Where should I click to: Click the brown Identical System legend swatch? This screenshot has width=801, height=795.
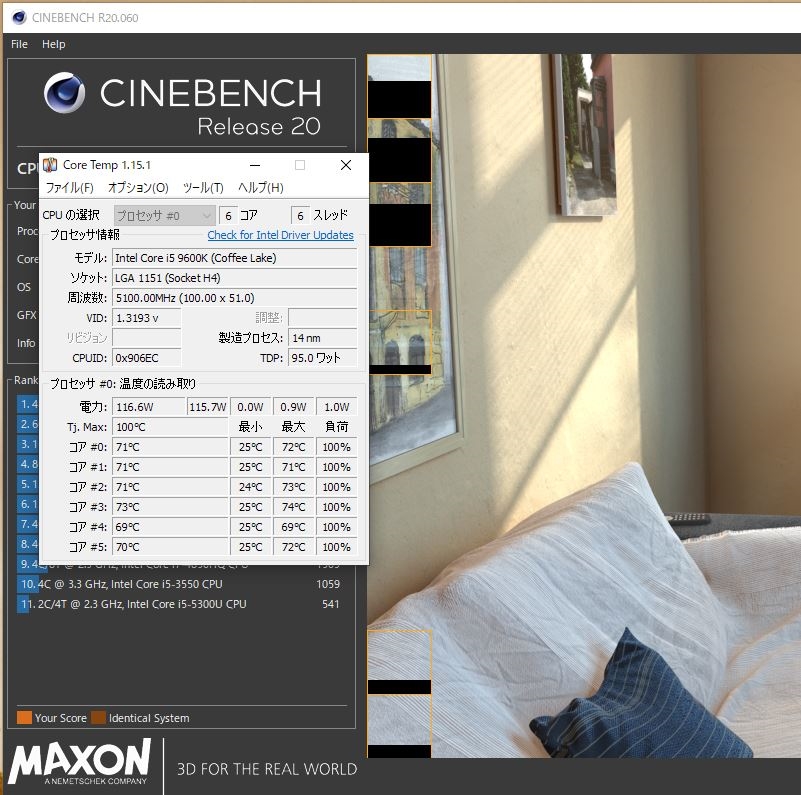tap(99, 718)
